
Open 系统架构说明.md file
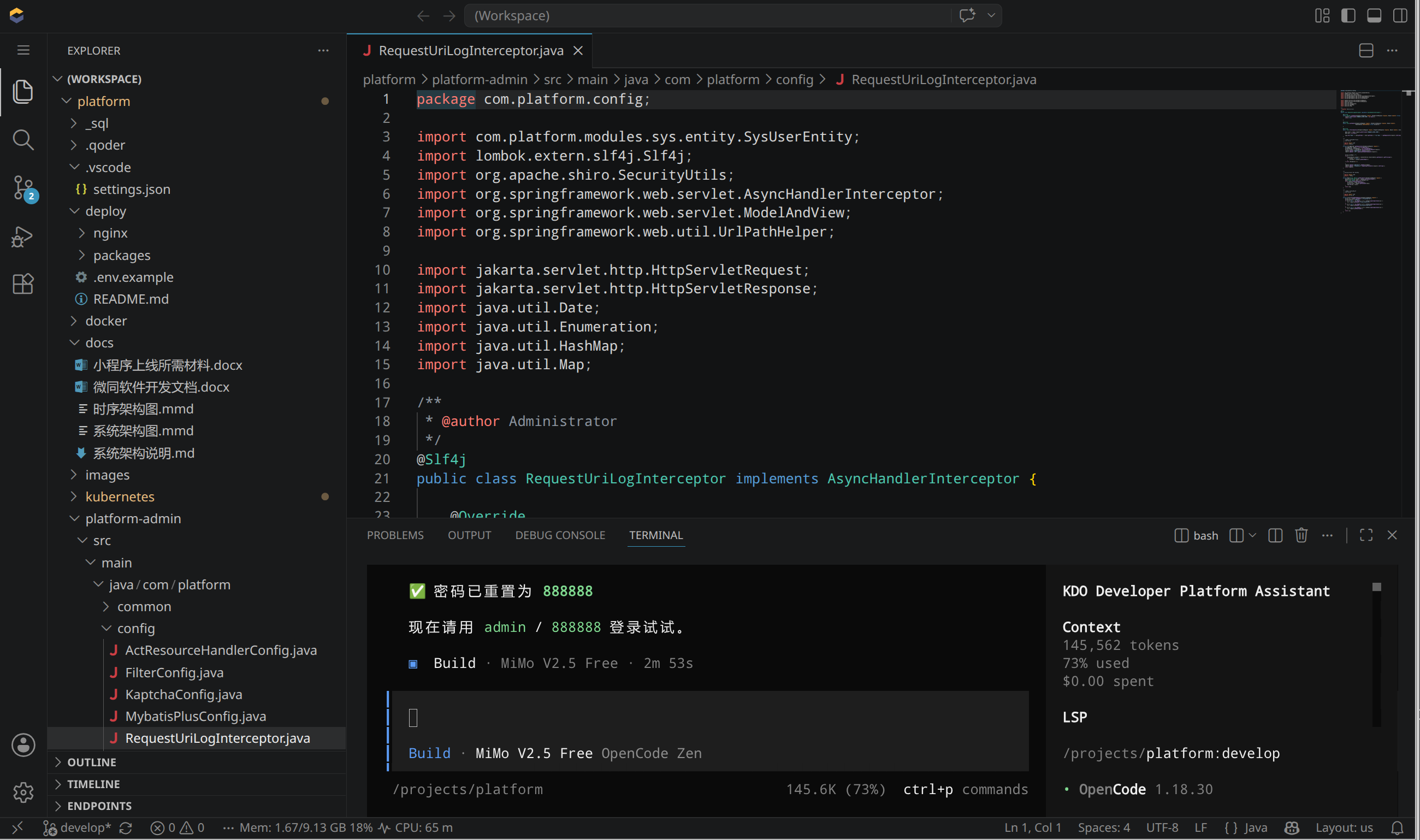click(197, 453)
